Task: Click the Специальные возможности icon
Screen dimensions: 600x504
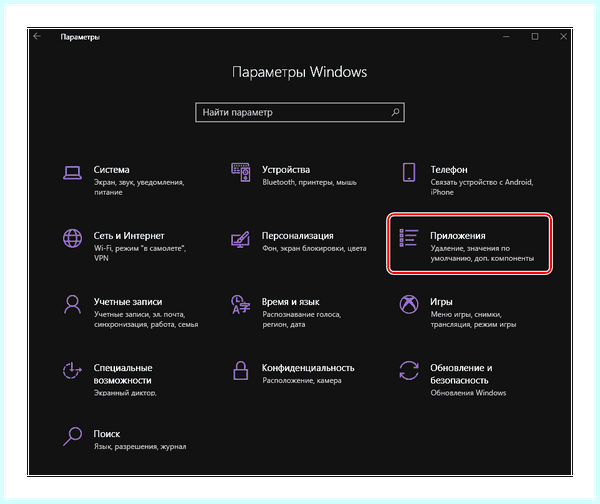Action: [x=72, y=370]
